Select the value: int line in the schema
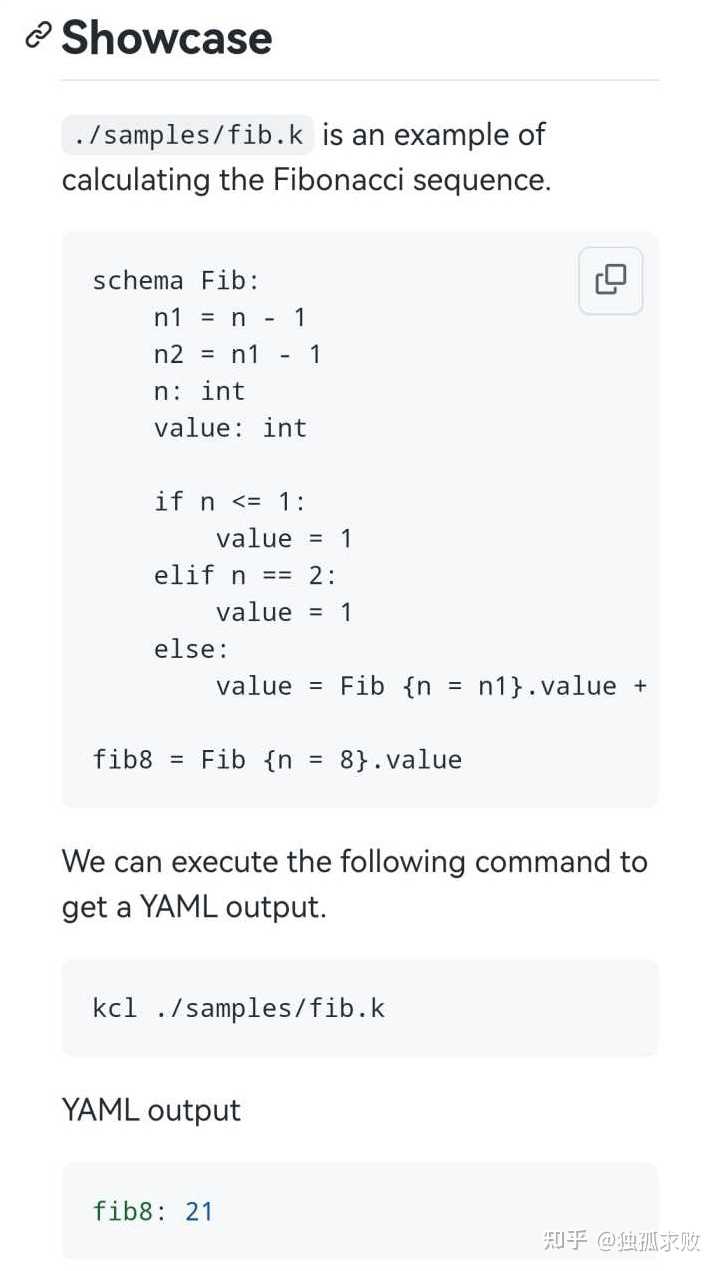 229,427
